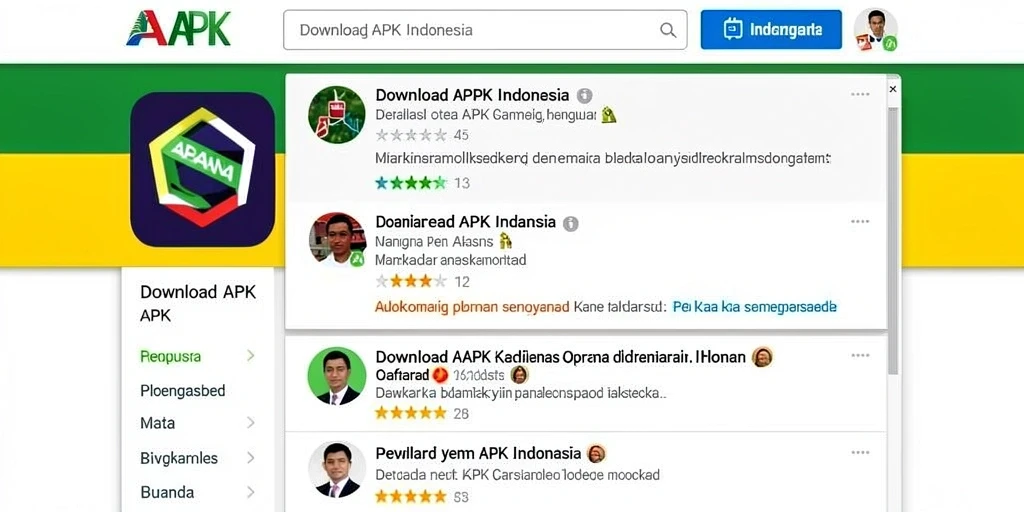Focus the Download APK Indonesia search field
1024x512 pixels.
click(x=485, y=30)
